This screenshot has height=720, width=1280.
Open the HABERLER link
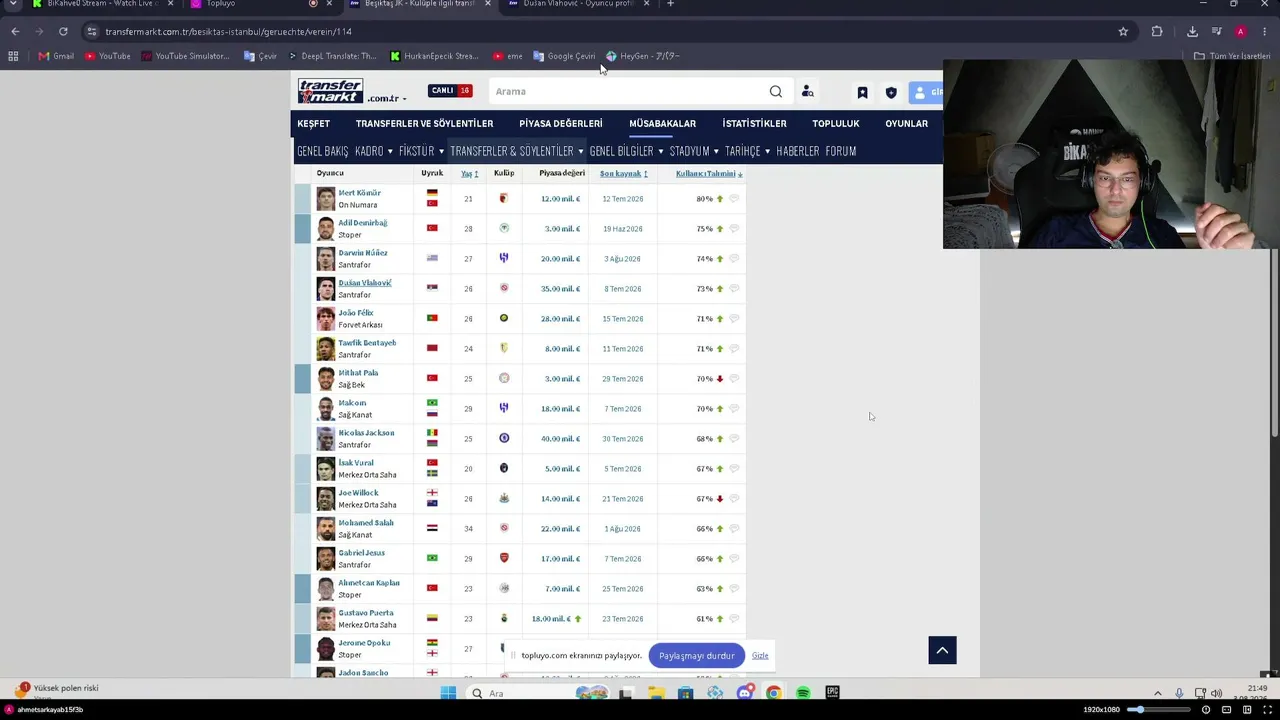pyautogui.click(x=798, y=151)
